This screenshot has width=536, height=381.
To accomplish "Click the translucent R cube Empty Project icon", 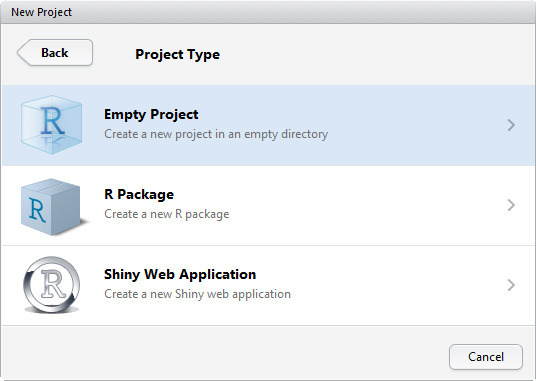I will (x=51, y=125).
